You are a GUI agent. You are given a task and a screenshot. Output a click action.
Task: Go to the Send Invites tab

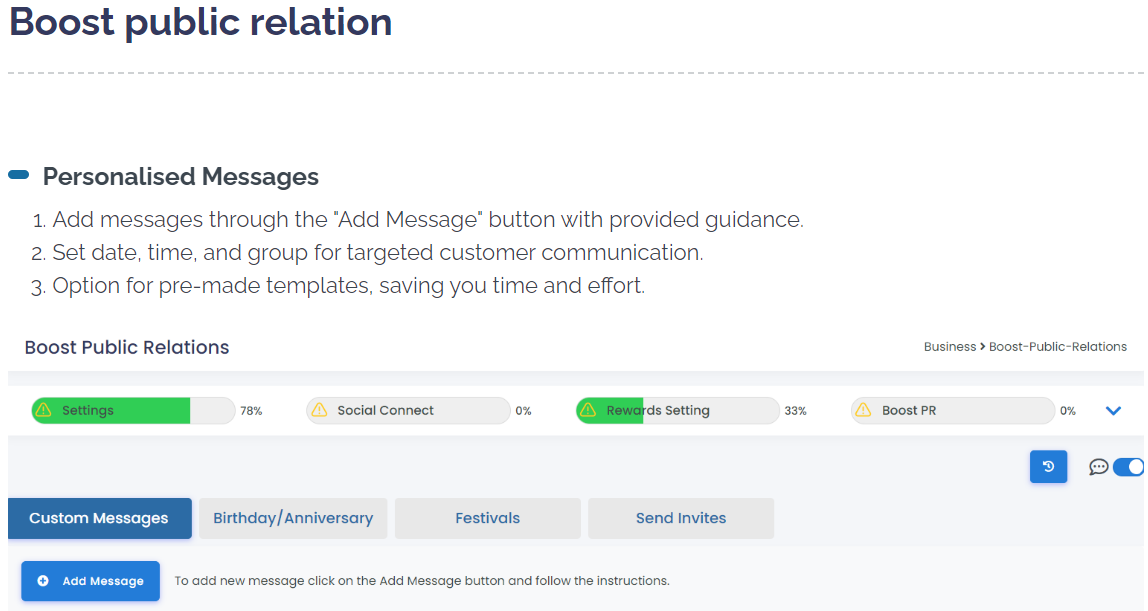tap(681, 518)
